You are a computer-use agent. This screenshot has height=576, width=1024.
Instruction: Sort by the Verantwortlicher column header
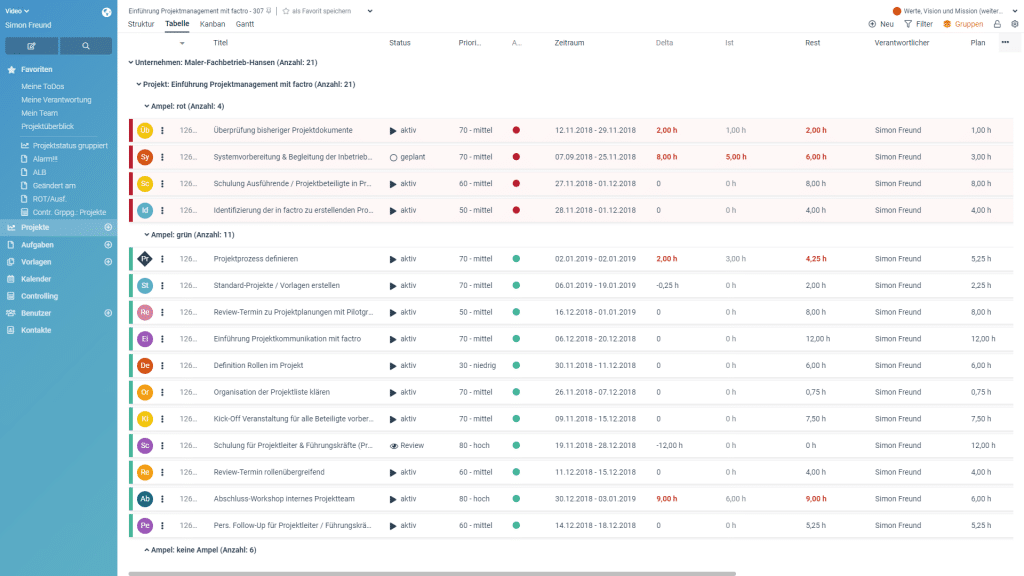(x=902, y=42)
